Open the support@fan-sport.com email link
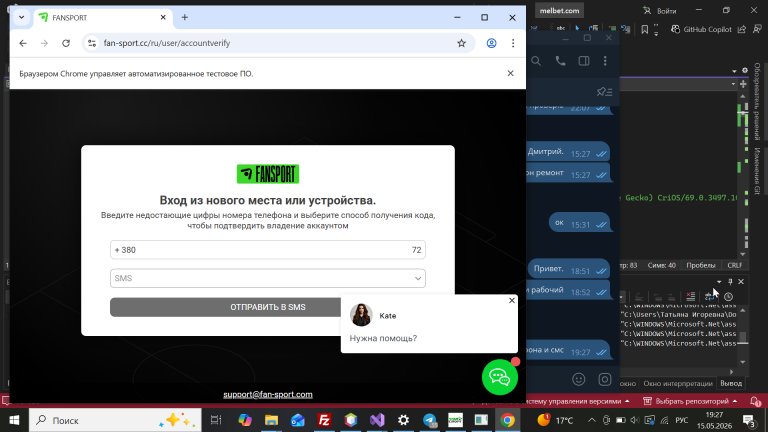 [x=268, y=394]
